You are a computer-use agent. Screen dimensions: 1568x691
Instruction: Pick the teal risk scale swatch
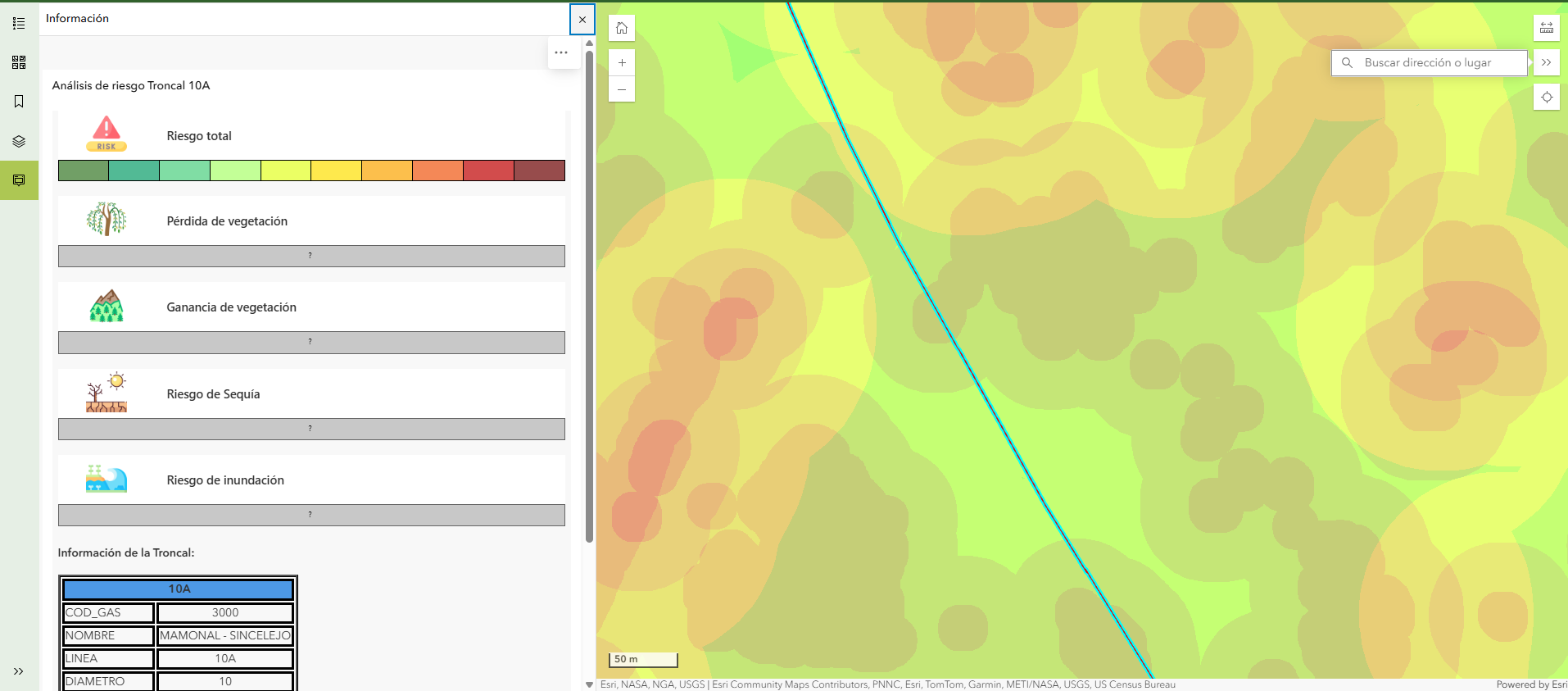tap(134, 170)
